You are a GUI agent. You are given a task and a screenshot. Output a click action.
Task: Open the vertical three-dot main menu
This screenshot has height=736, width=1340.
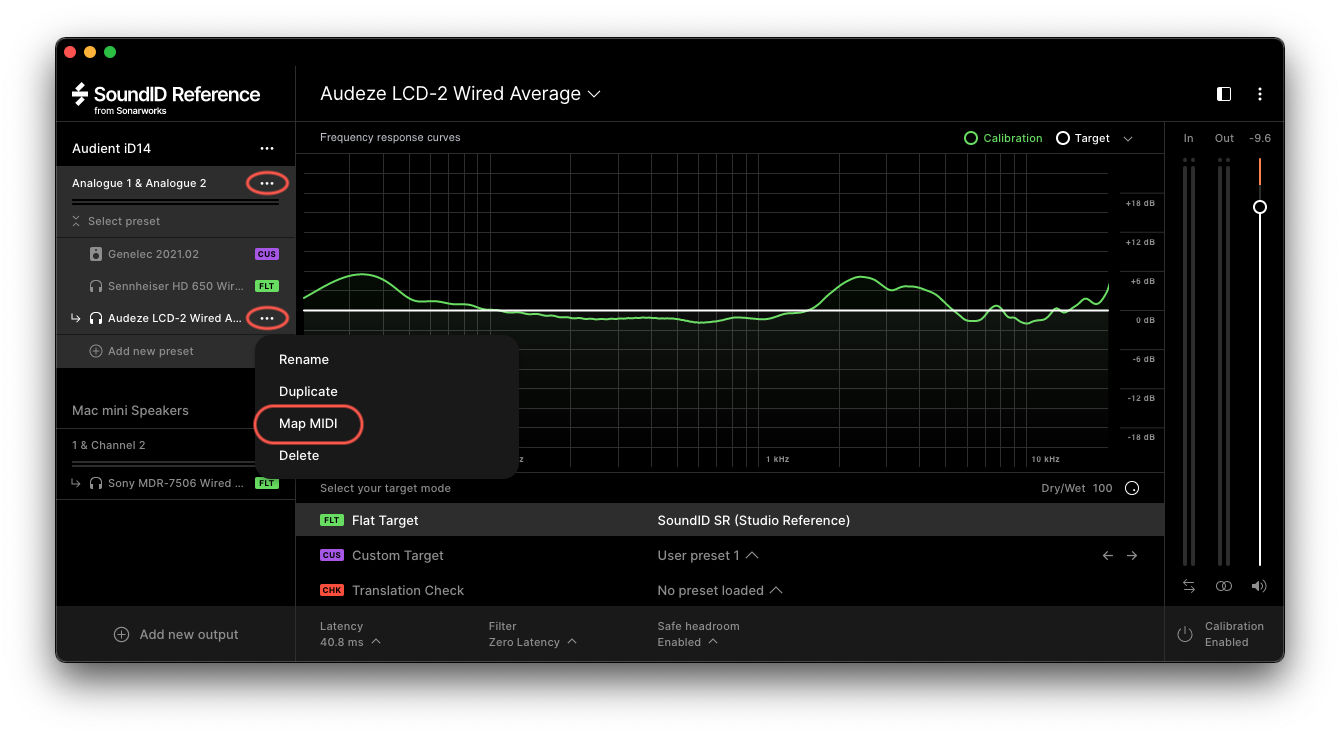point(1260,94)
